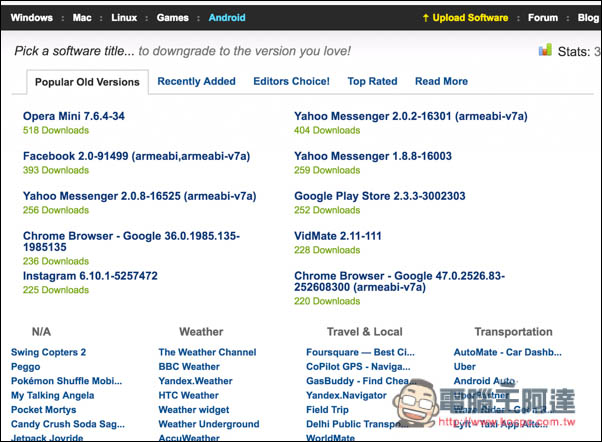Click the N/A category heading

click(41, 332)
